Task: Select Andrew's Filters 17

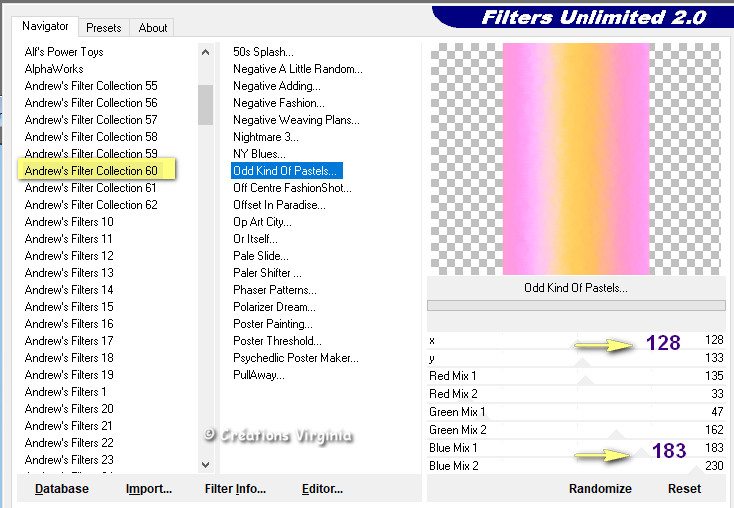Action: point(69,341)
